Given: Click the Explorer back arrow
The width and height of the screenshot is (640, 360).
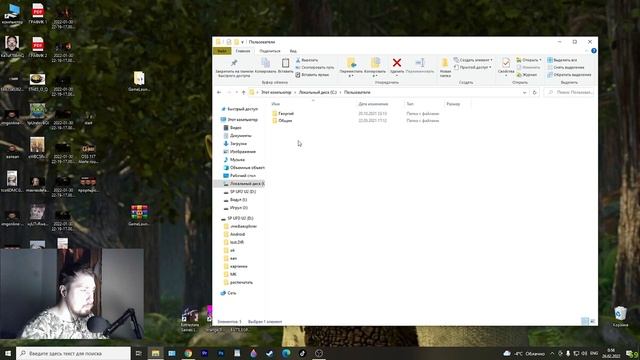Looking at the screenshot, I should tap(219, 92).
